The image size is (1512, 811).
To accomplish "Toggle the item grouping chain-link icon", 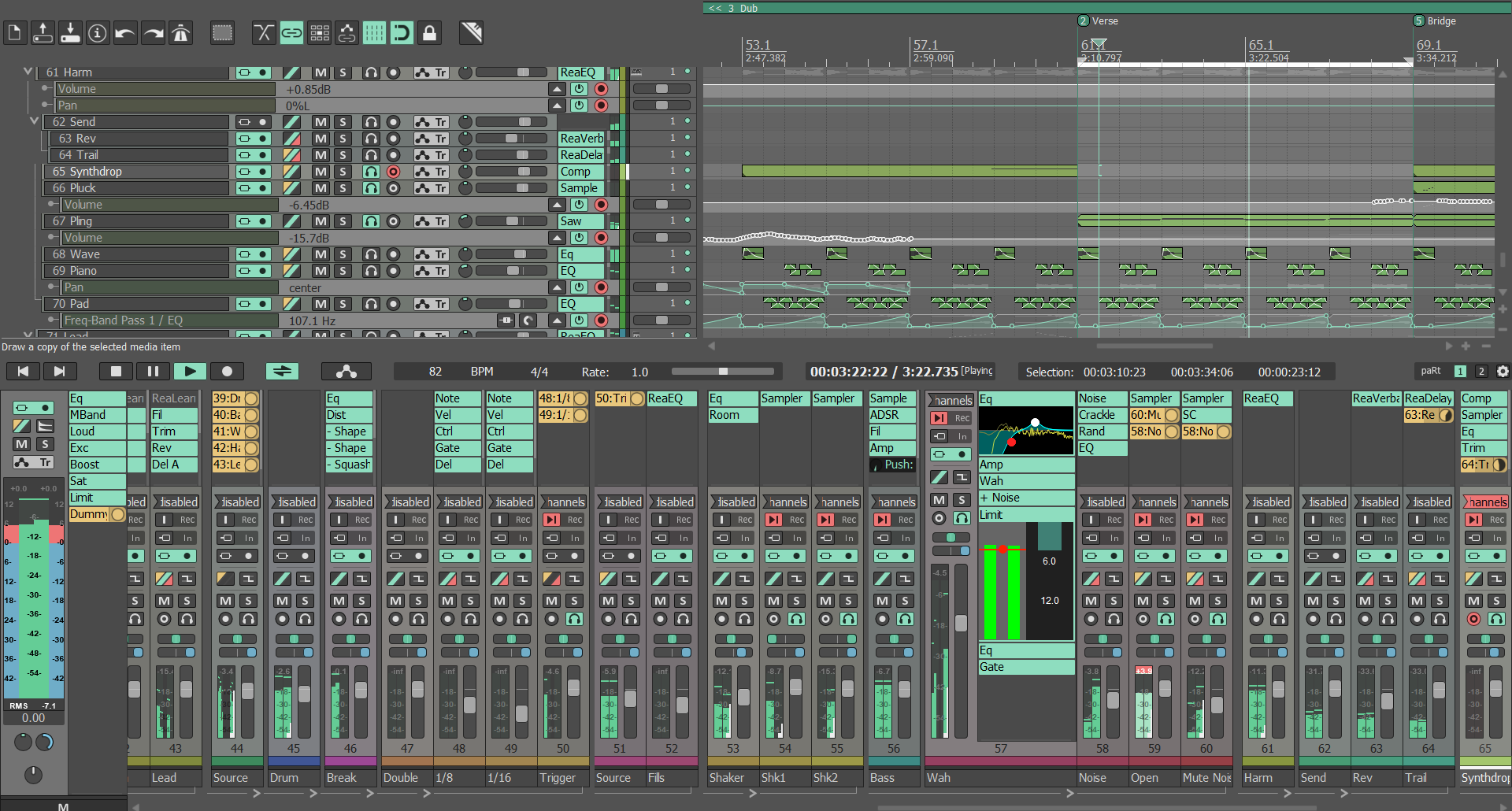I will 291,33.
